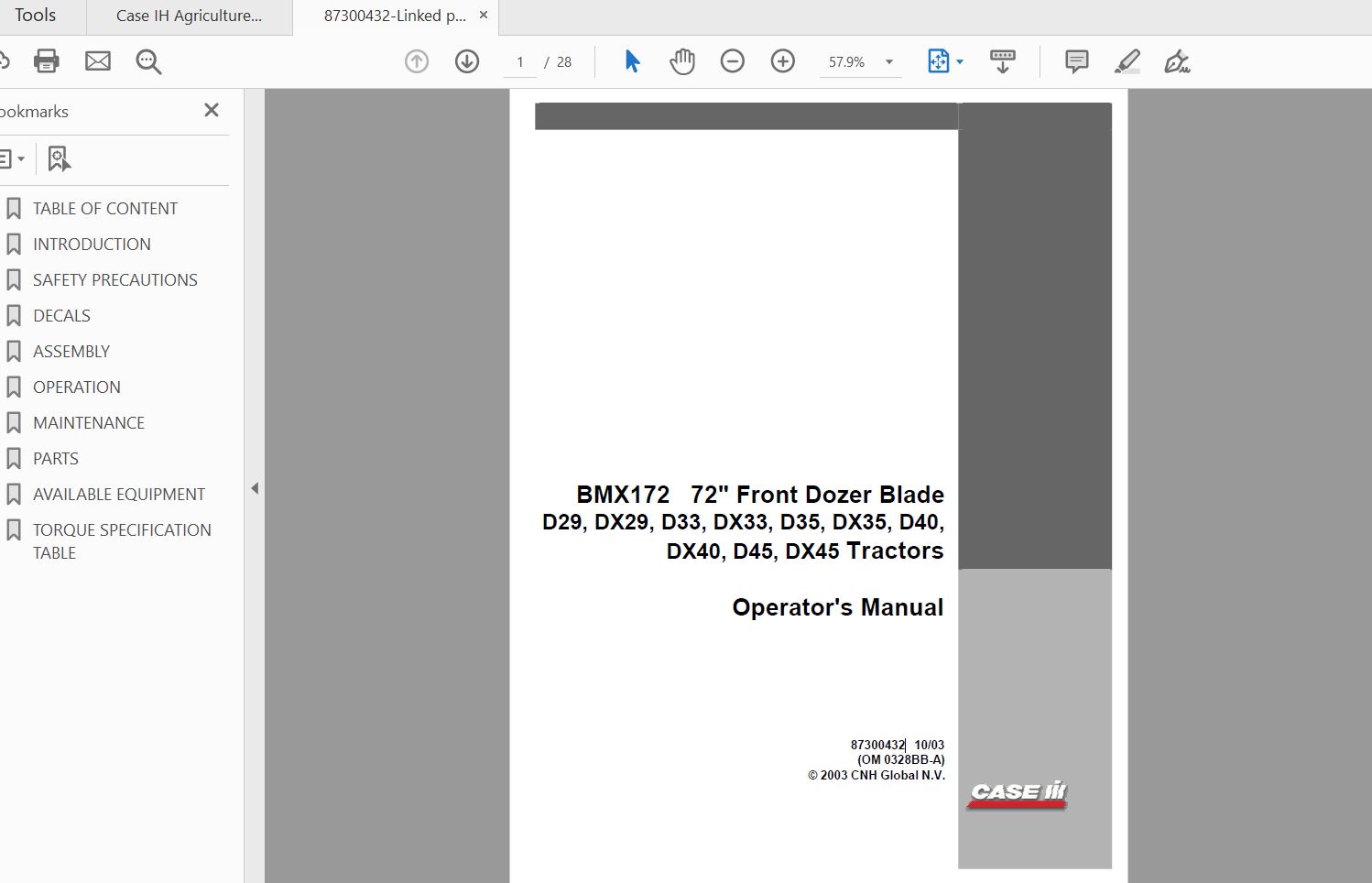The image size is (1372, 883).
Task: Zoom in with the plus button
Action: pyautogui.click(x=783, y=61)
